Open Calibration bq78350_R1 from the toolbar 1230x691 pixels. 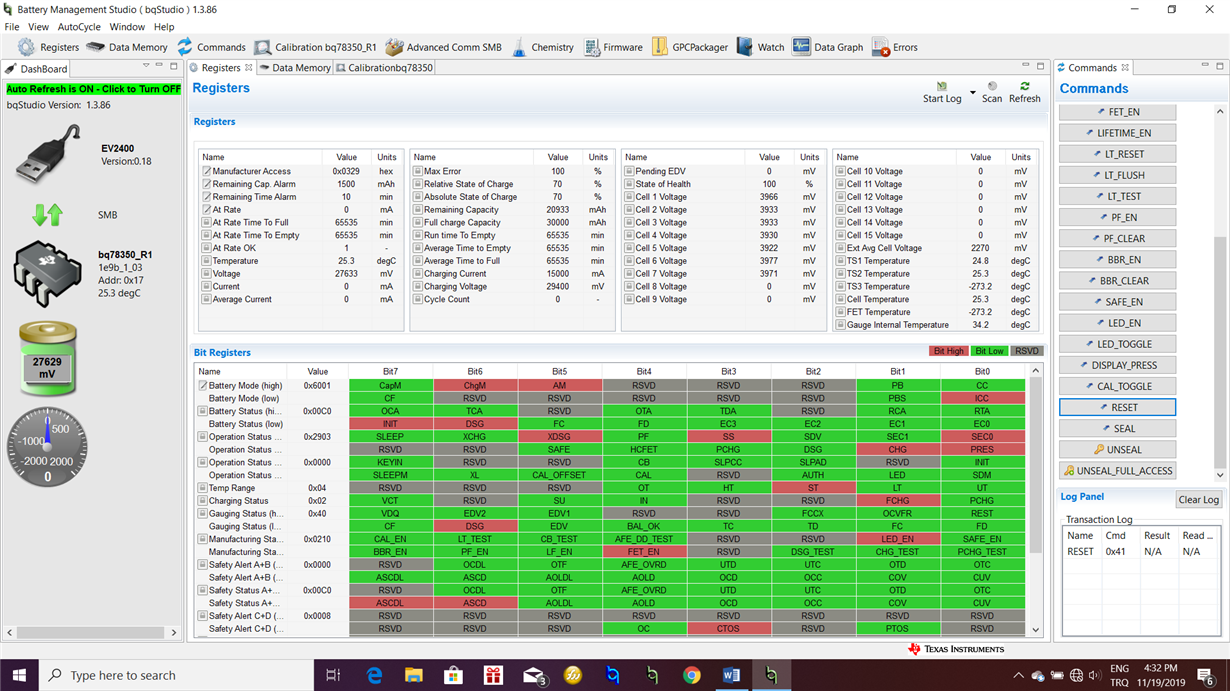click(315, 47)
